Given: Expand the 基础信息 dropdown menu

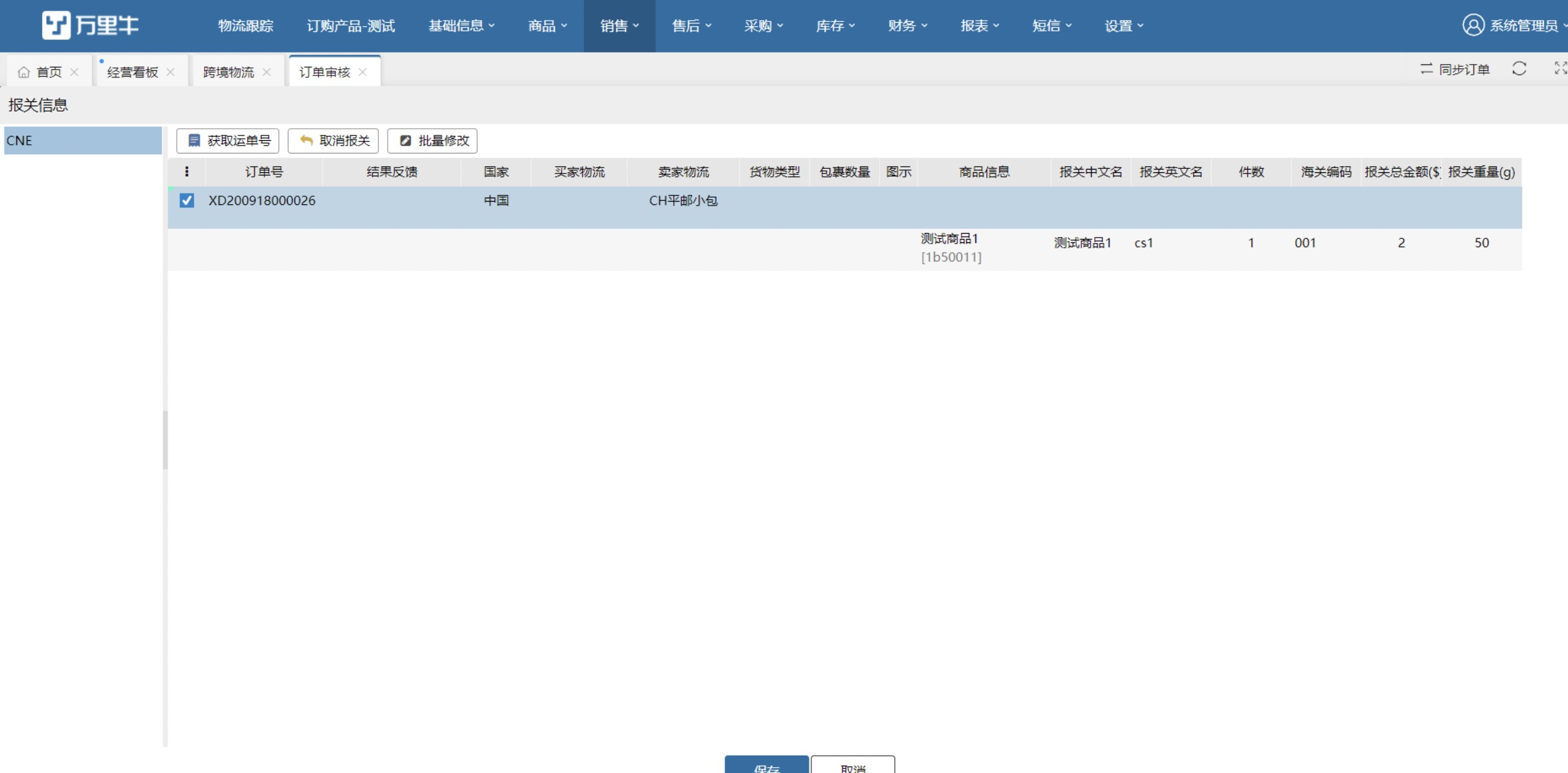Looking at the screenshot, I should click(x=462, y=26).
